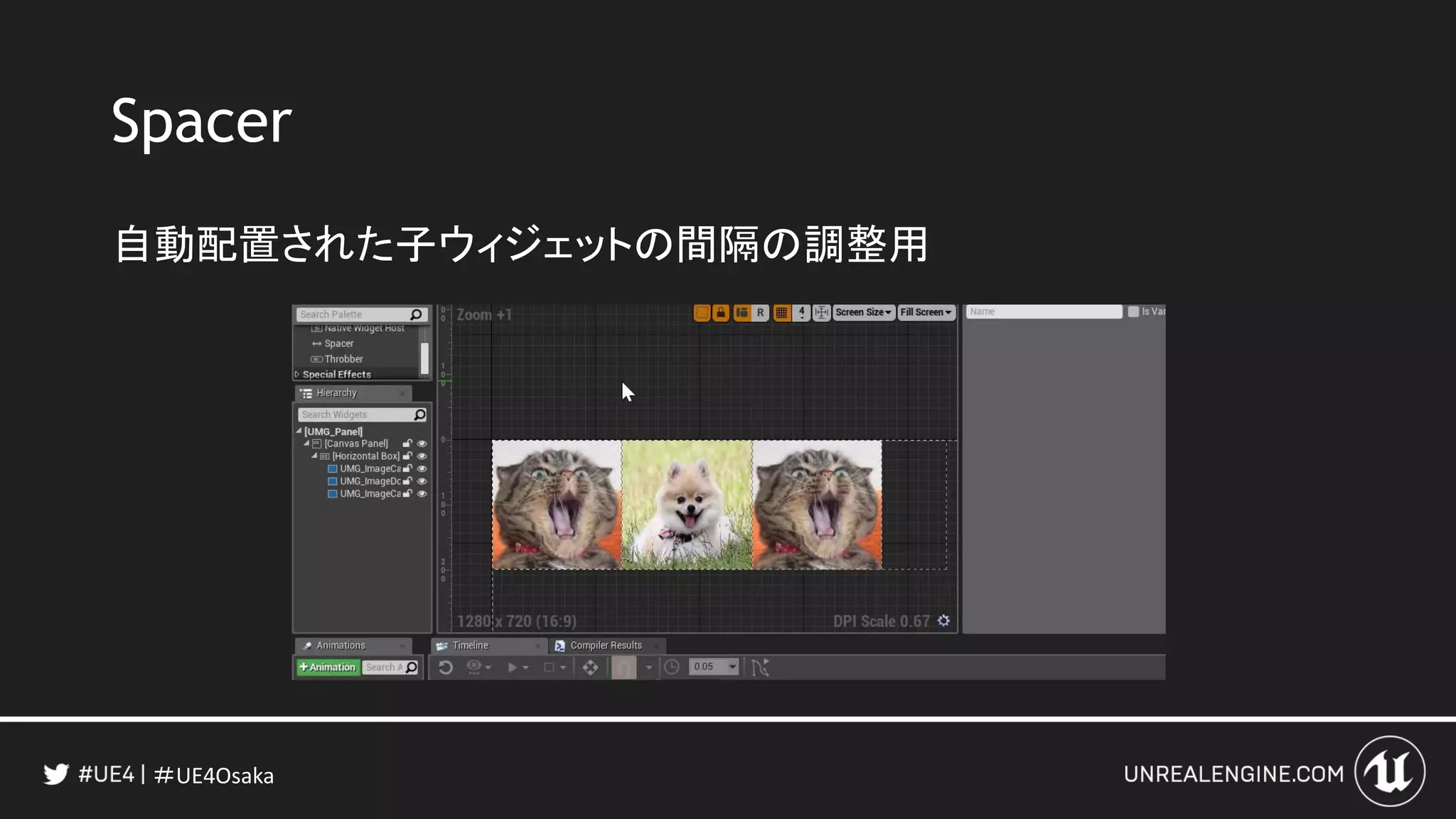The height and width of the screenshot is (819, 1456).
Task: Toggle visibility of Horizontal Box
Action: pyautogui.click(x=422, y=456)
